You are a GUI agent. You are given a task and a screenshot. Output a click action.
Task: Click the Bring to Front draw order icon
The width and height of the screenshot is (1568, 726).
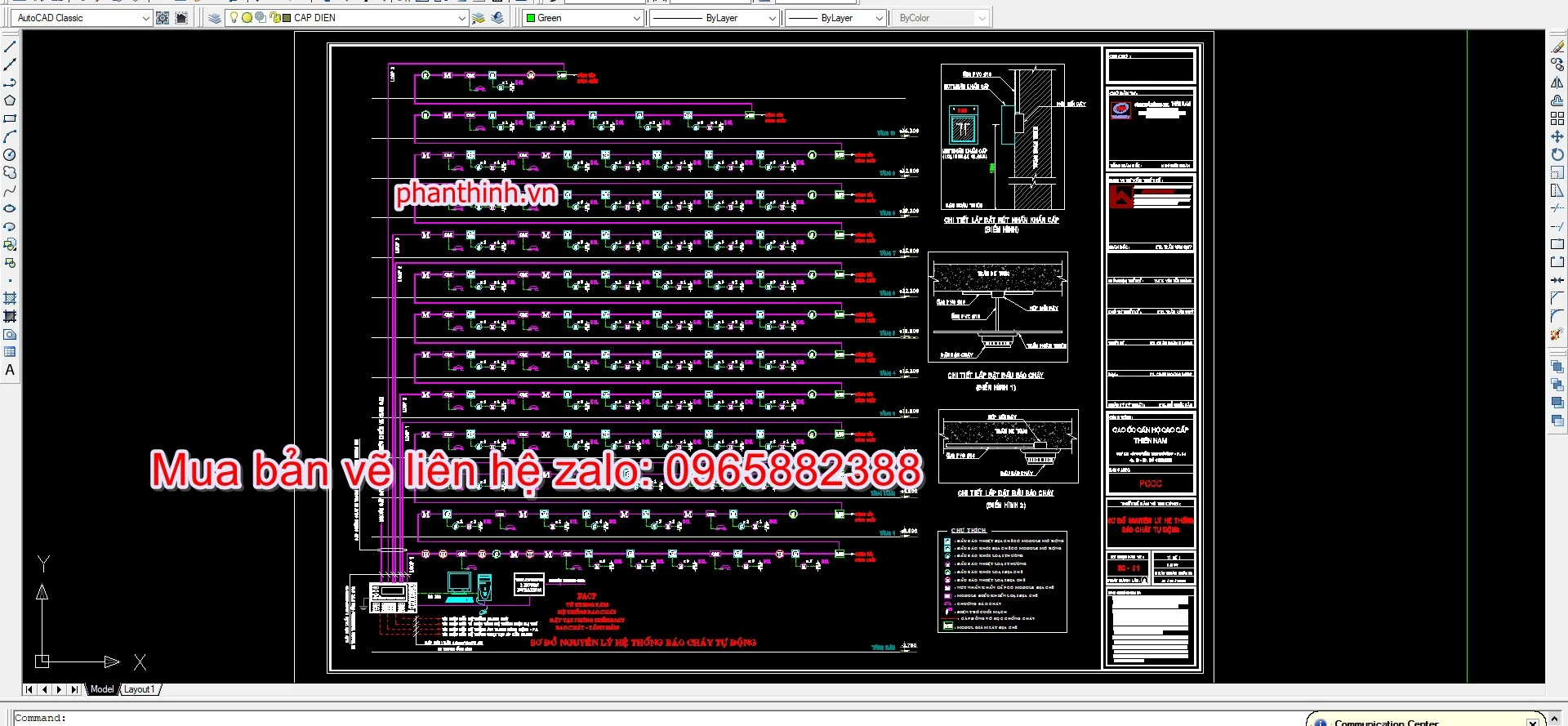1557,367
